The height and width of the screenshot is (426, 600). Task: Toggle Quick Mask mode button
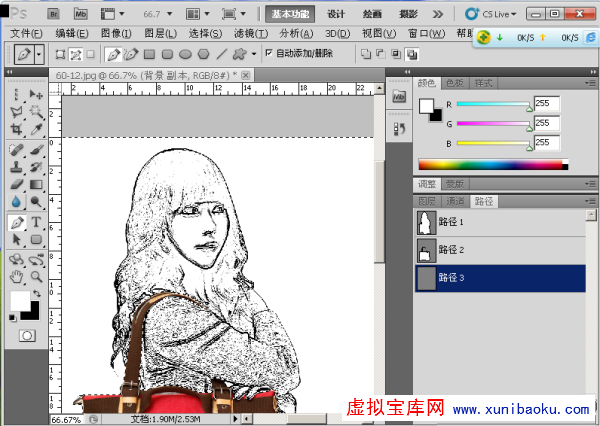point(26,335)
